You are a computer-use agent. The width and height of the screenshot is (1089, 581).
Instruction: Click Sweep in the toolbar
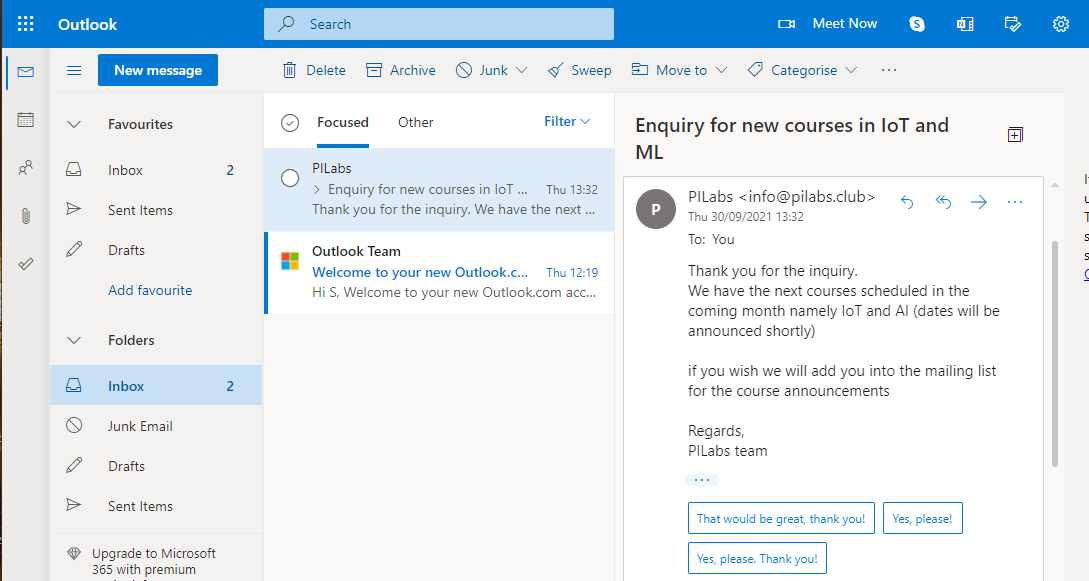click(x=579, y=70)
